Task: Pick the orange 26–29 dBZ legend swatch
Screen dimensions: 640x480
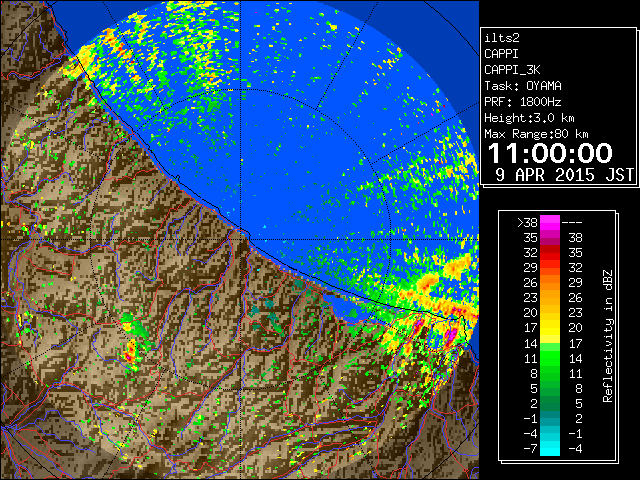Action: pos(550,283)
